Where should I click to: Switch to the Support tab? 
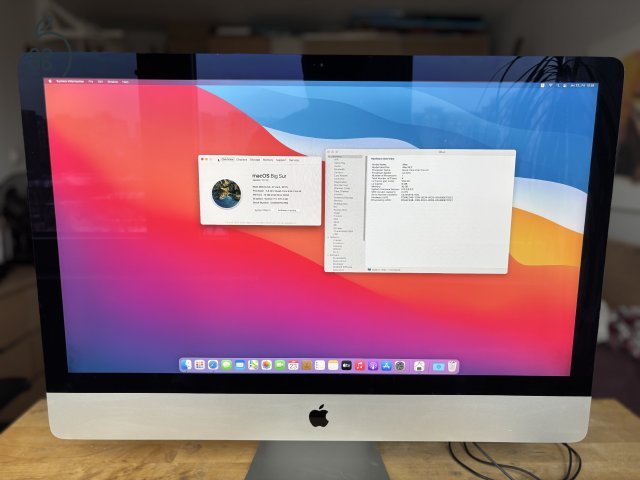click(281, 160)
